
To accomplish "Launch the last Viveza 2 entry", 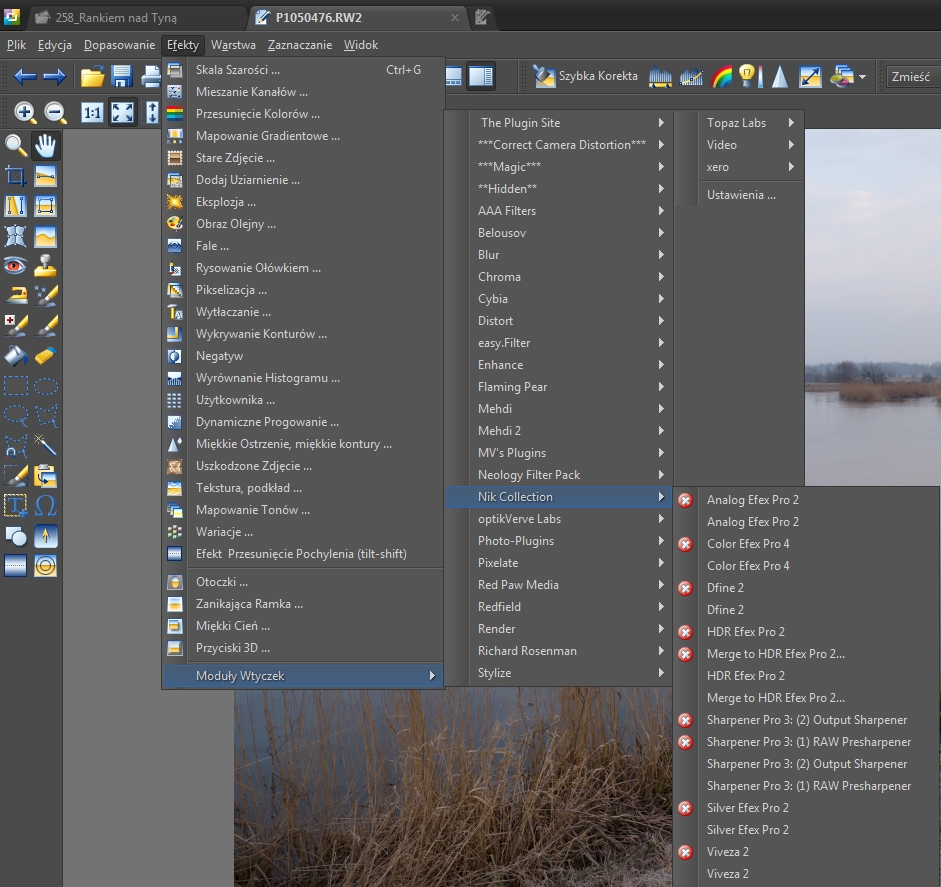I will coord(727,874).
